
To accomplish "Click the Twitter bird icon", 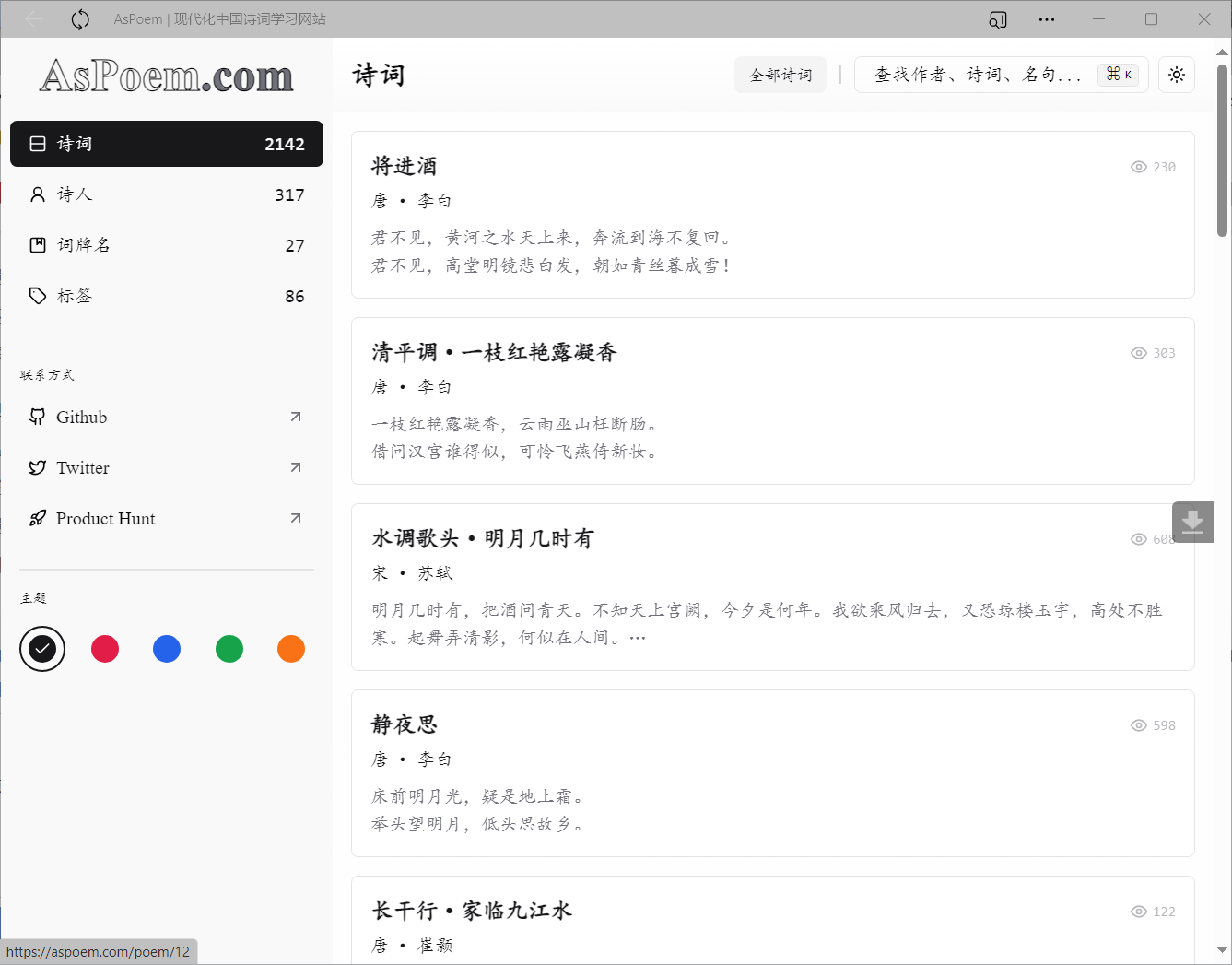I will pos(38,467).
